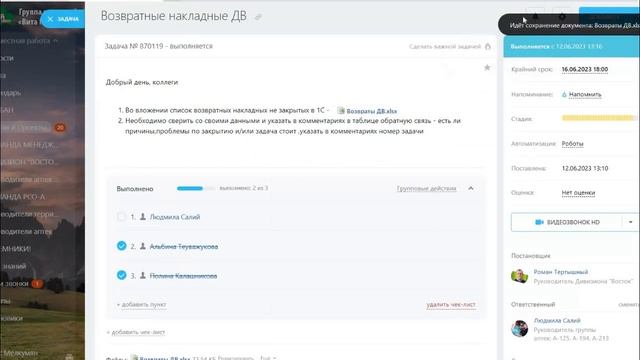Click the orange 20 counter badge in sidebar
The width and height of the screenshot is (640, 360).
(x=60, y=127)
